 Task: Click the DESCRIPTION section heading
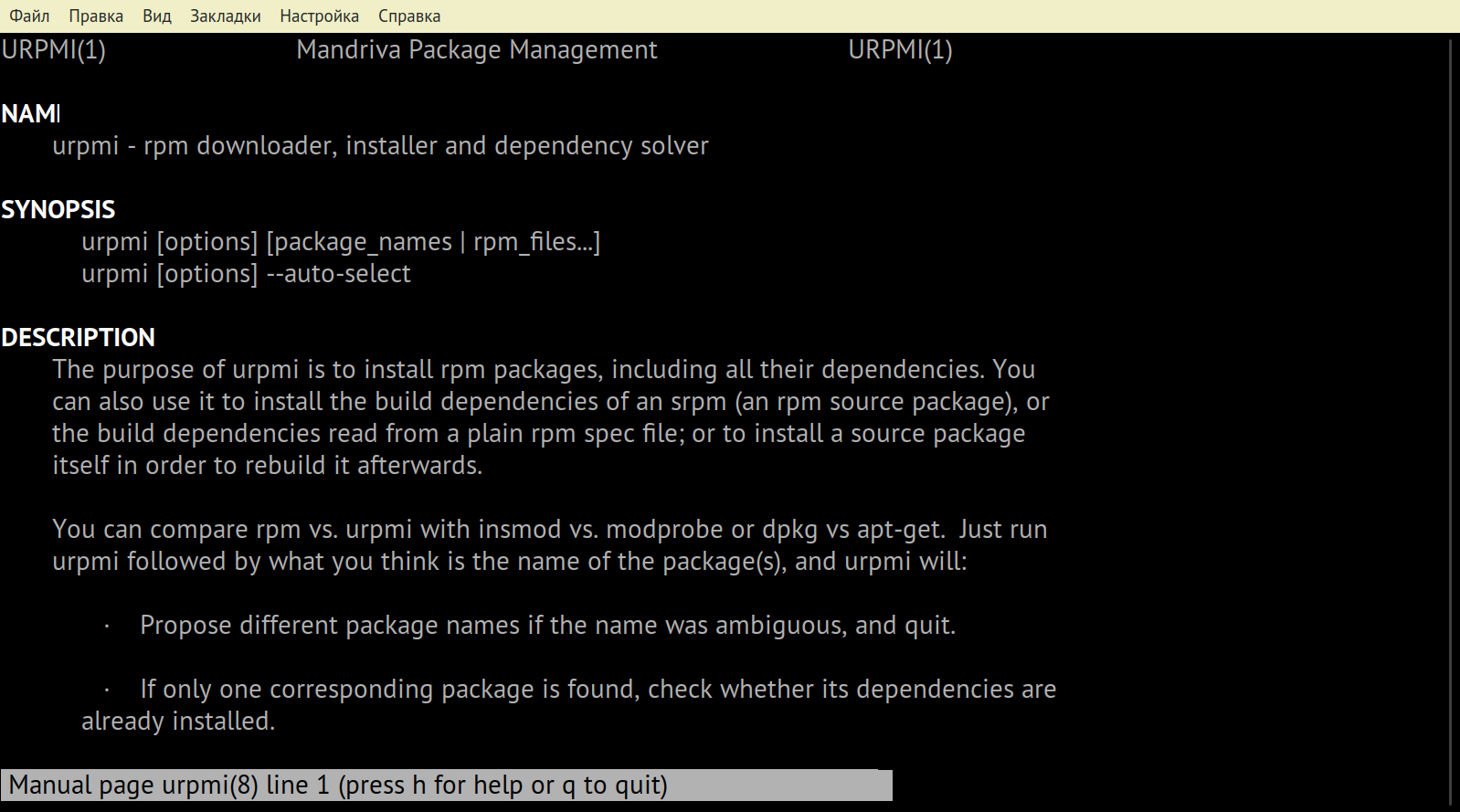pyautogui.click(x=79, y=337)
